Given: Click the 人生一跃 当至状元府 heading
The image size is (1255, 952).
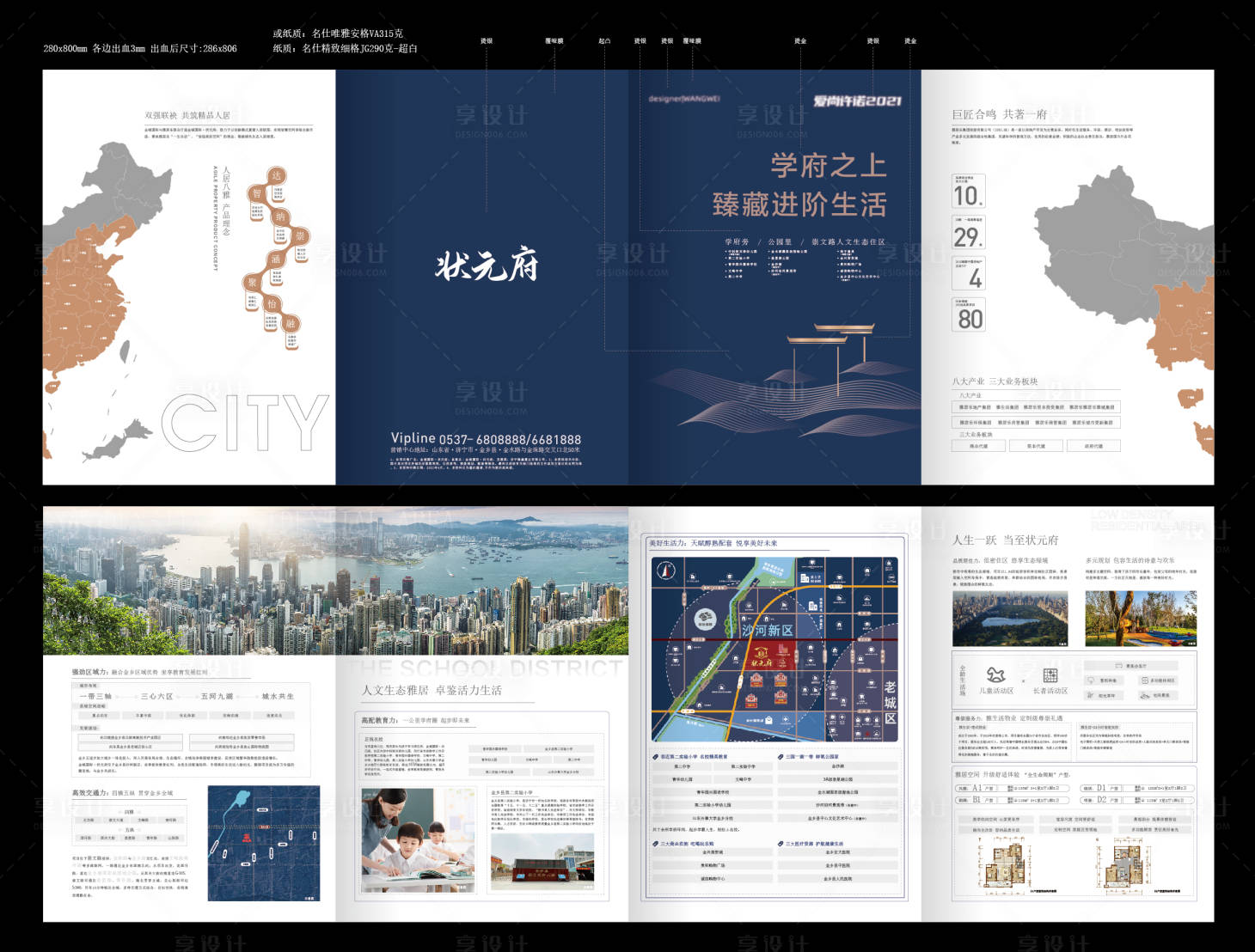Looking at the screenshot, I should click(x=1005, y=540).
